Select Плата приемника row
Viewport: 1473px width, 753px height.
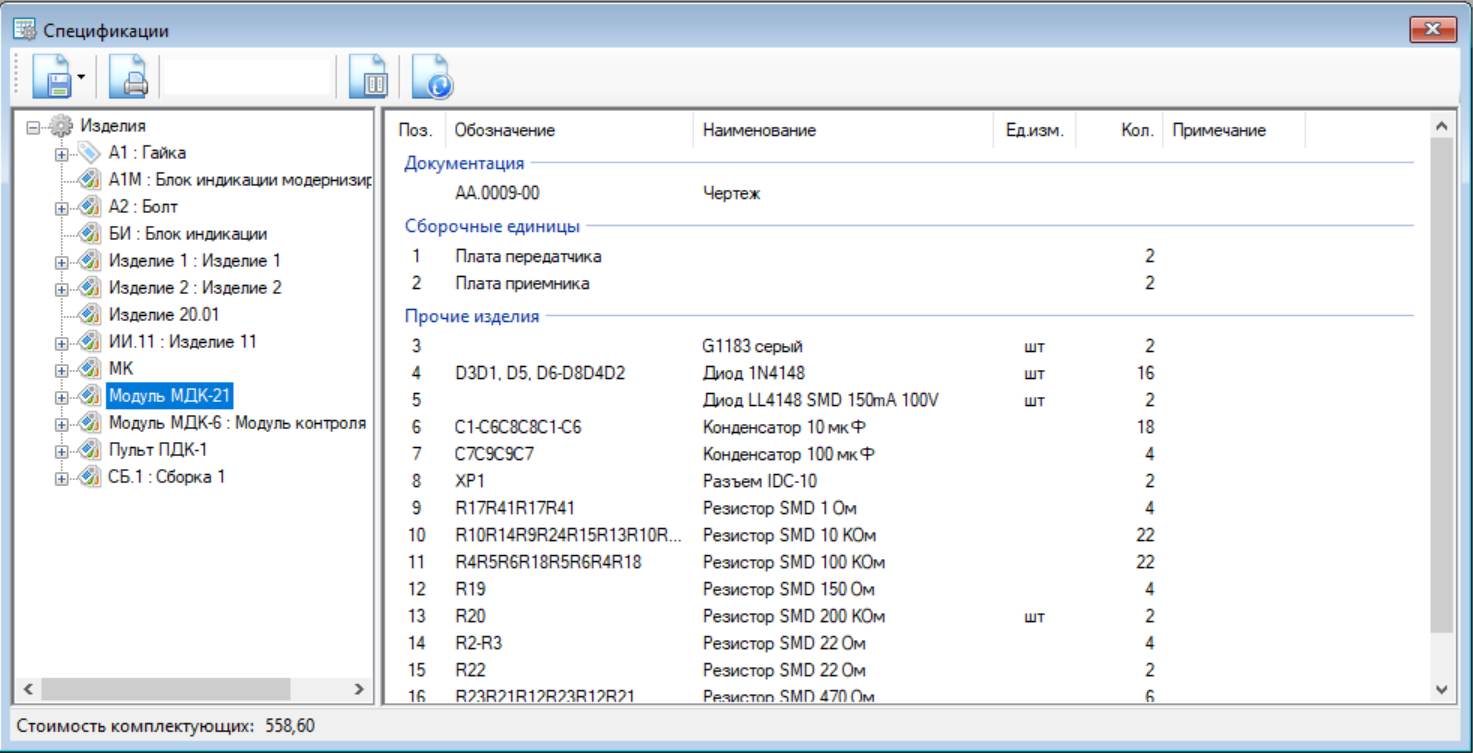pyautogui.click(x=908, y=284)
